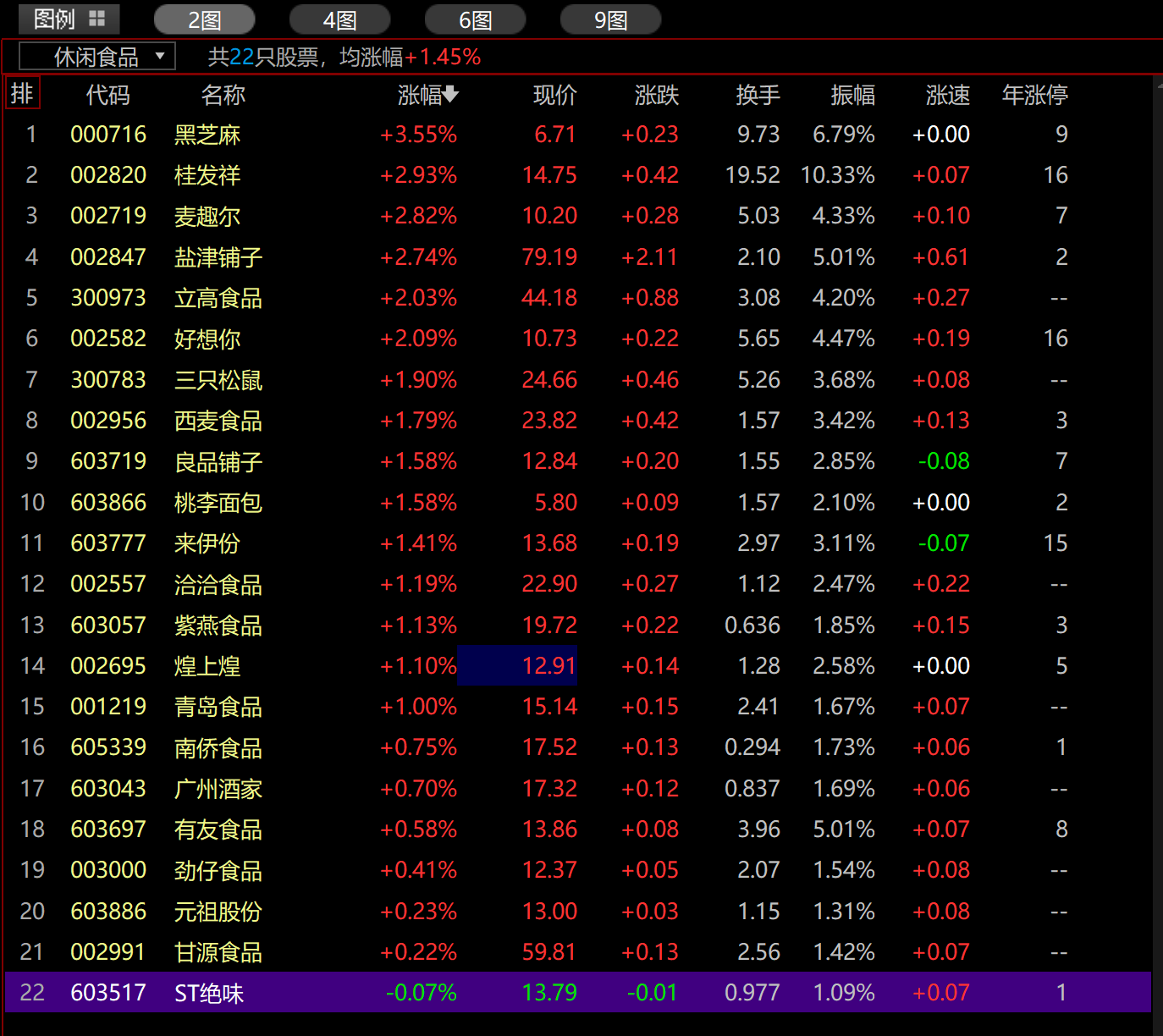Click 良品铺子 涨速 value -0.08
Viewport: 1163px width, 1036px height.
pos(944,461)
